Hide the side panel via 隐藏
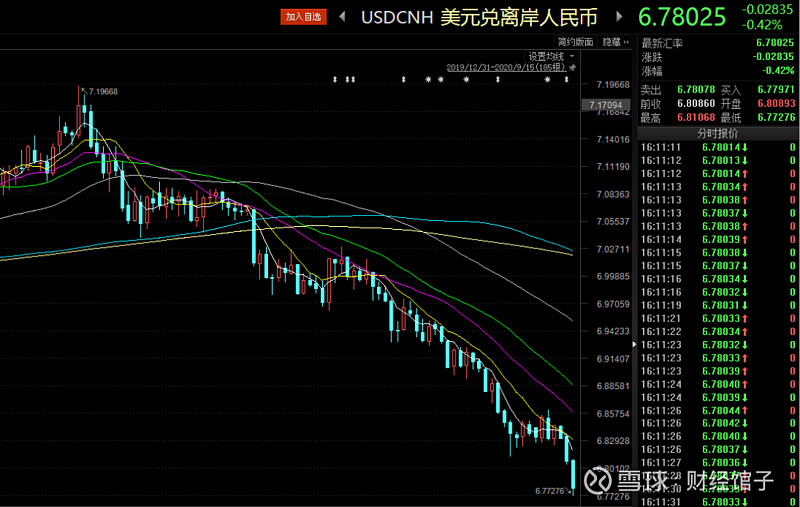Screen dimensions: 800x507 pyautogui.click(x=615, y=42)
